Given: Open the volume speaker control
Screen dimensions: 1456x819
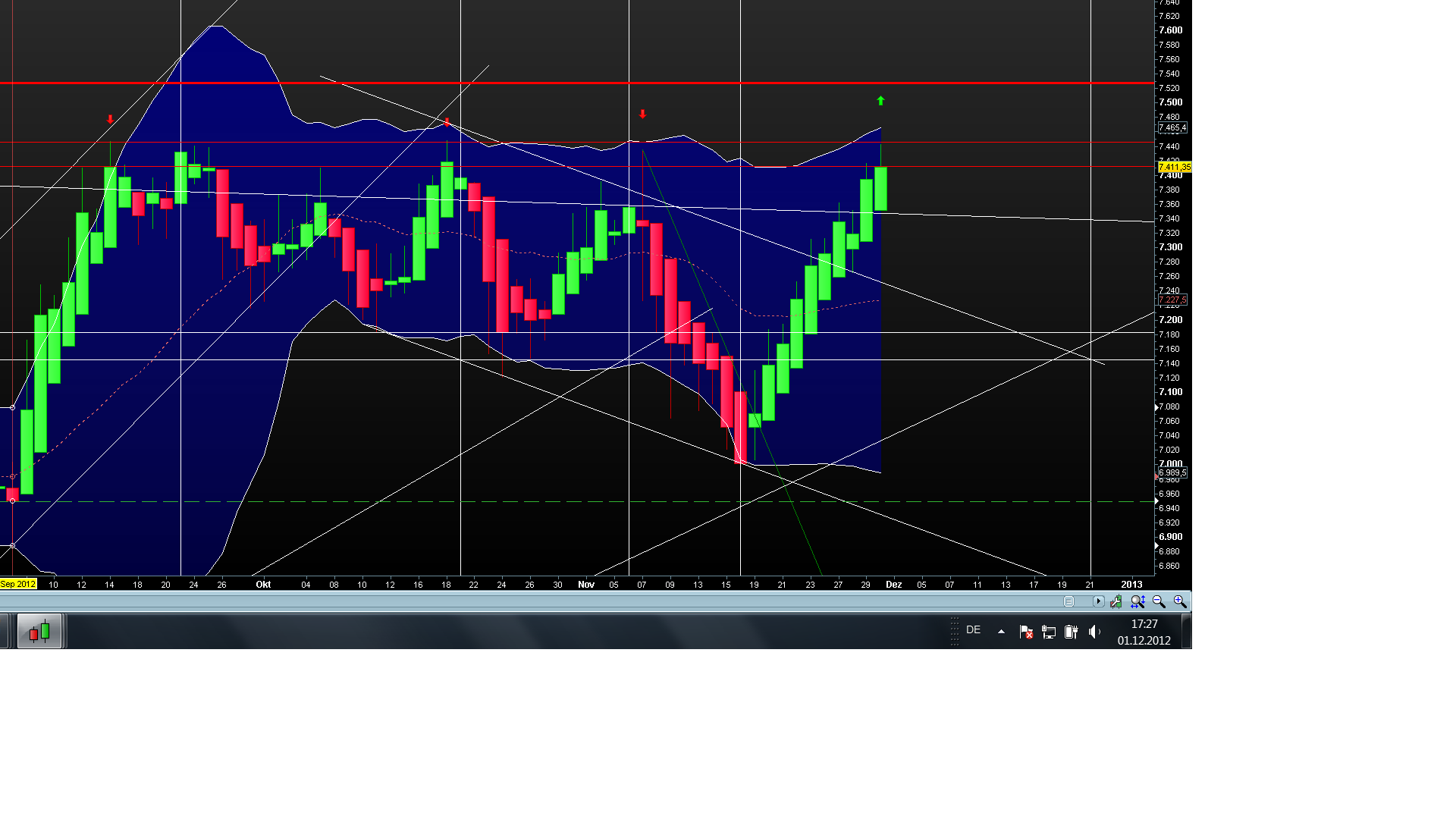Looking at the screenshot, I should [x=1094, y=632].
